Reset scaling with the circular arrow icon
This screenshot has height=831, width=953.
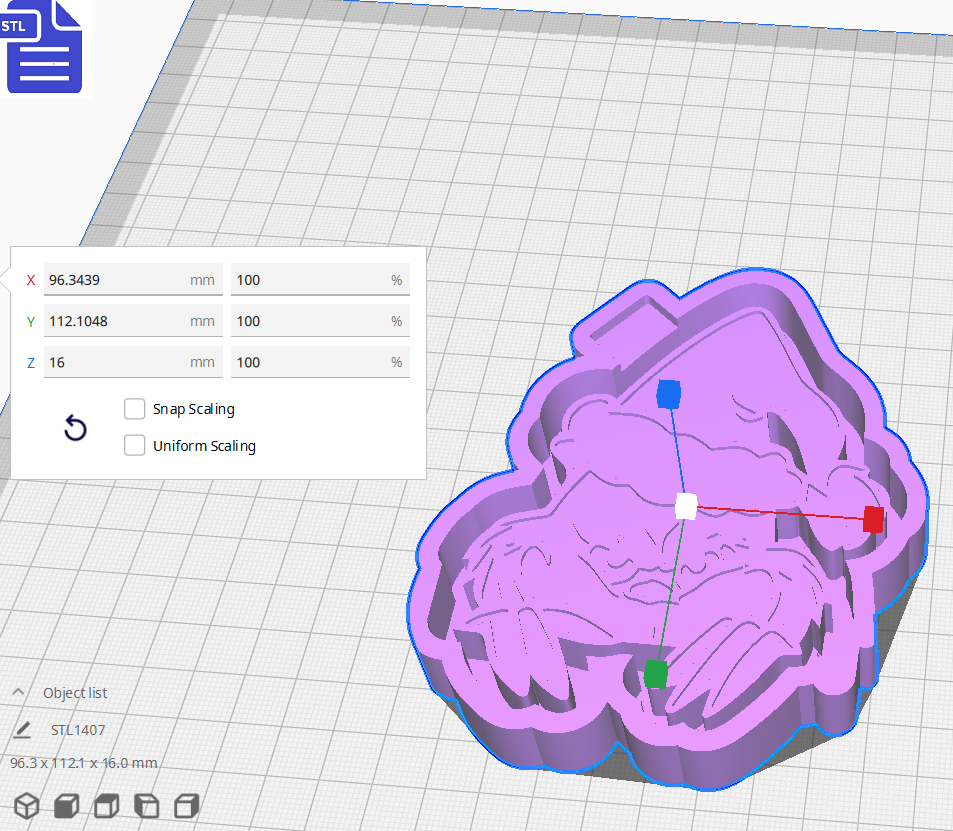click(75, 428)
